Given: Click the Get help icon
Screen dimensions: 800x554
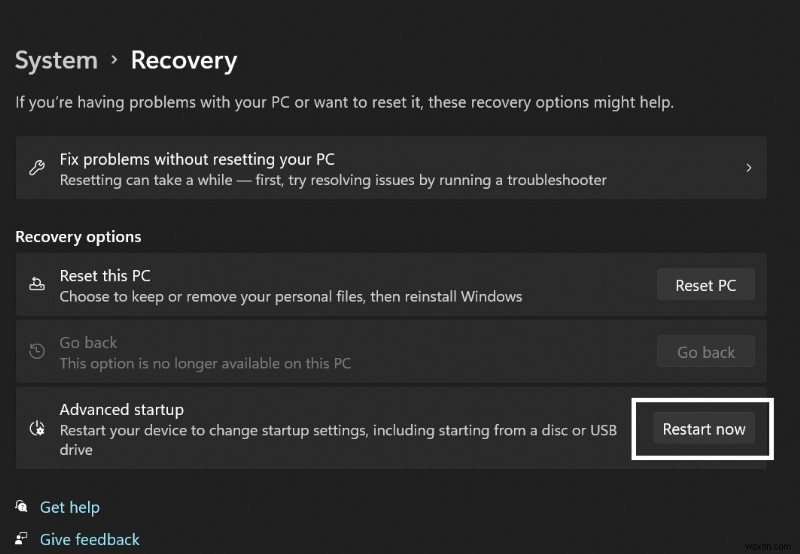Looking at the screenshot, I should click(x=22, y=507).
